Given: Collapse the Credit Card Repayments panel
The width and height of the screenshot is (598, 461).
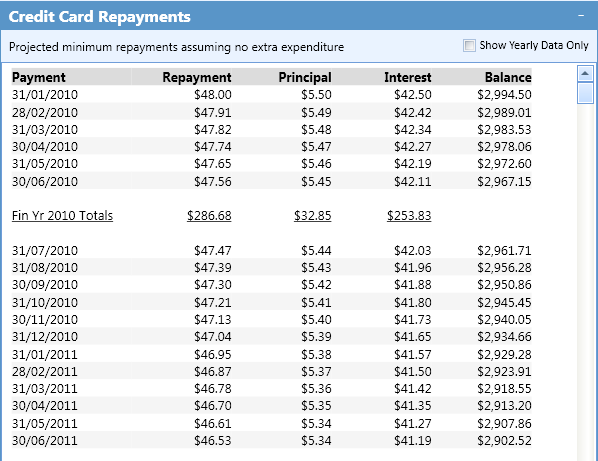Looking at the screenshot, I should pyautogui.click(x=581, y=16).
